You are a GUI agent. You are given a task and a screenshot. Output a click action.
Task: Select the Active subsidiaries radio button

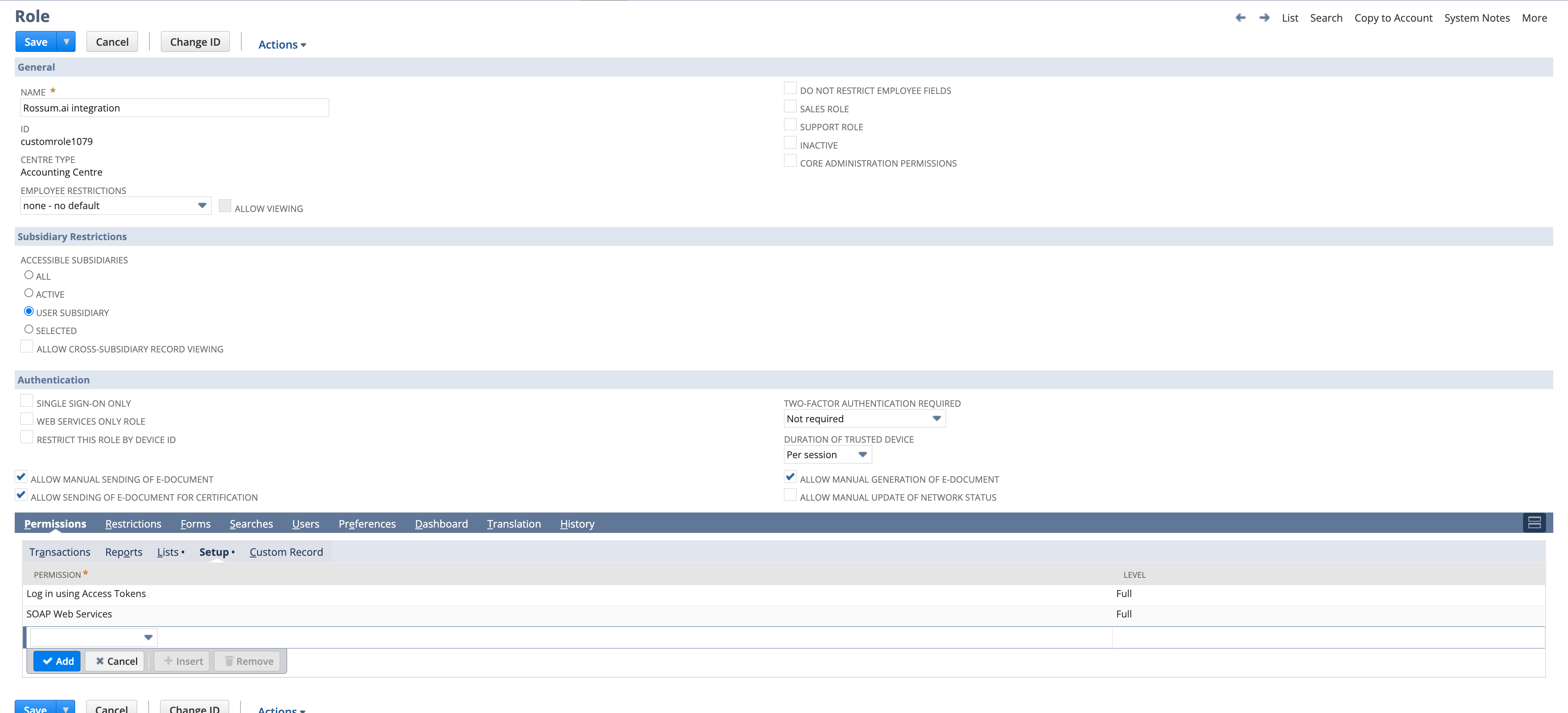click(x=29, y=293)
